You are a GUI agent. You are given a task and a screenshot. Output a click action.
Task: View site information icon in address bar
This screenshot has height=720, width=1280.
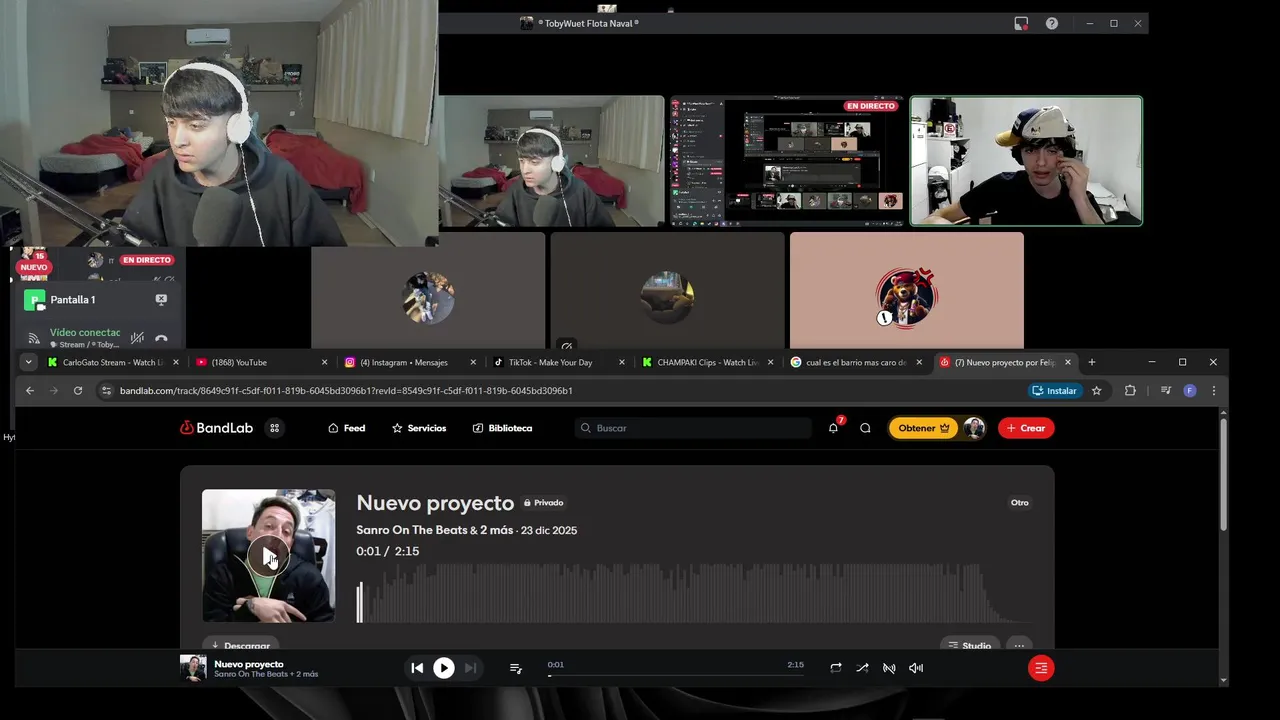(x=107, y=391)
